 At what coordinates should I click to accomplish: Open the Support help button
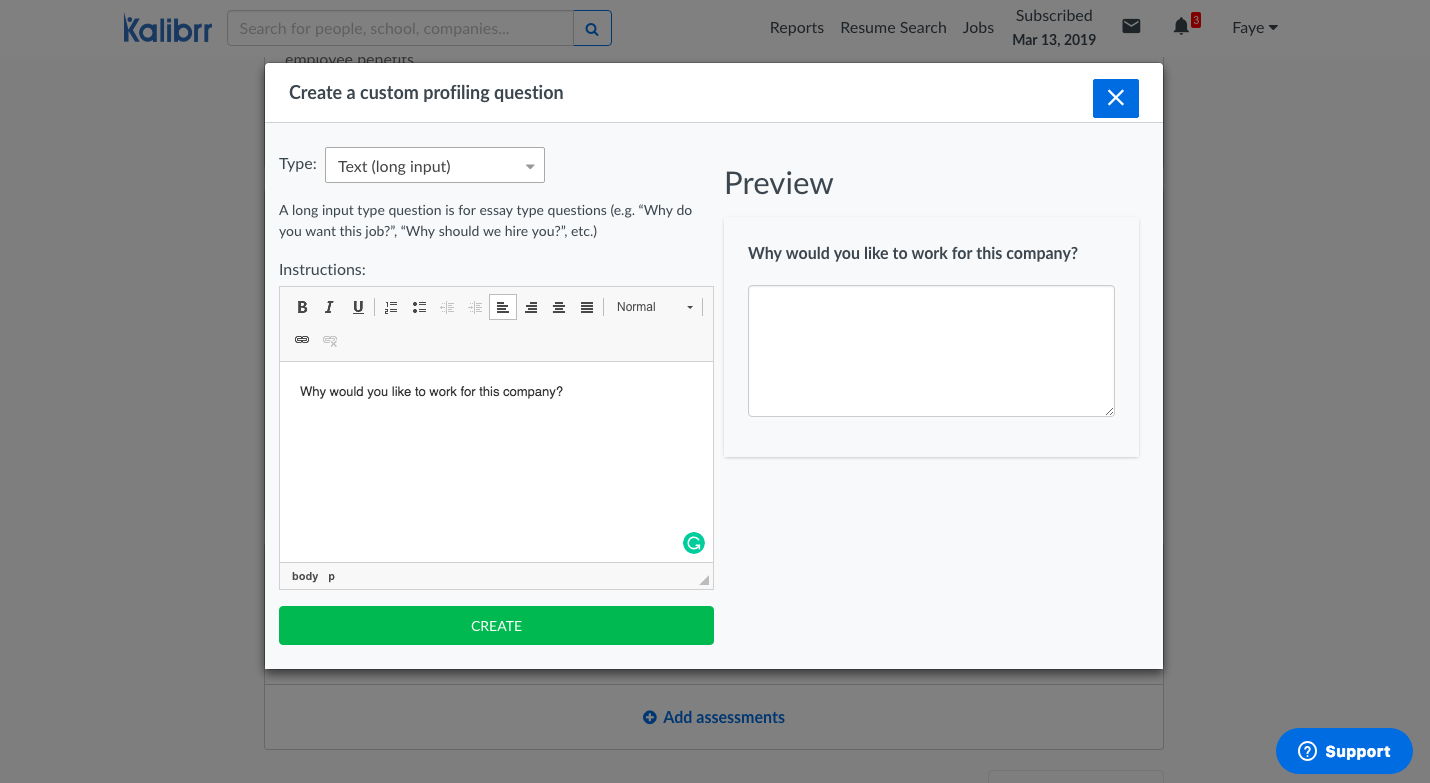[x=1344, y=751]
